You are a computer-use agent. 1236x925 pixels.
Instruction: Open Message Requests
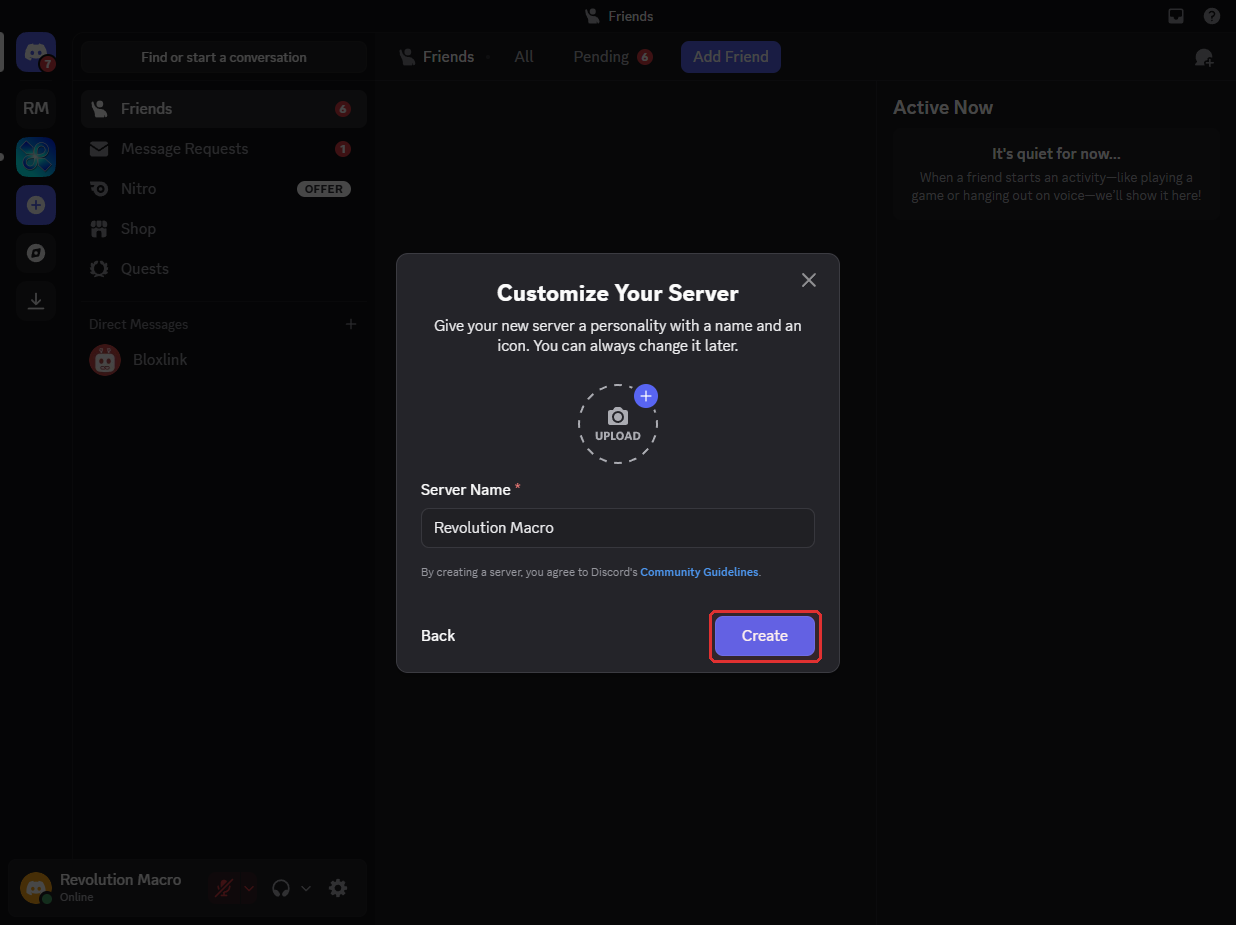pyautogui.click(x=224, y=149)
